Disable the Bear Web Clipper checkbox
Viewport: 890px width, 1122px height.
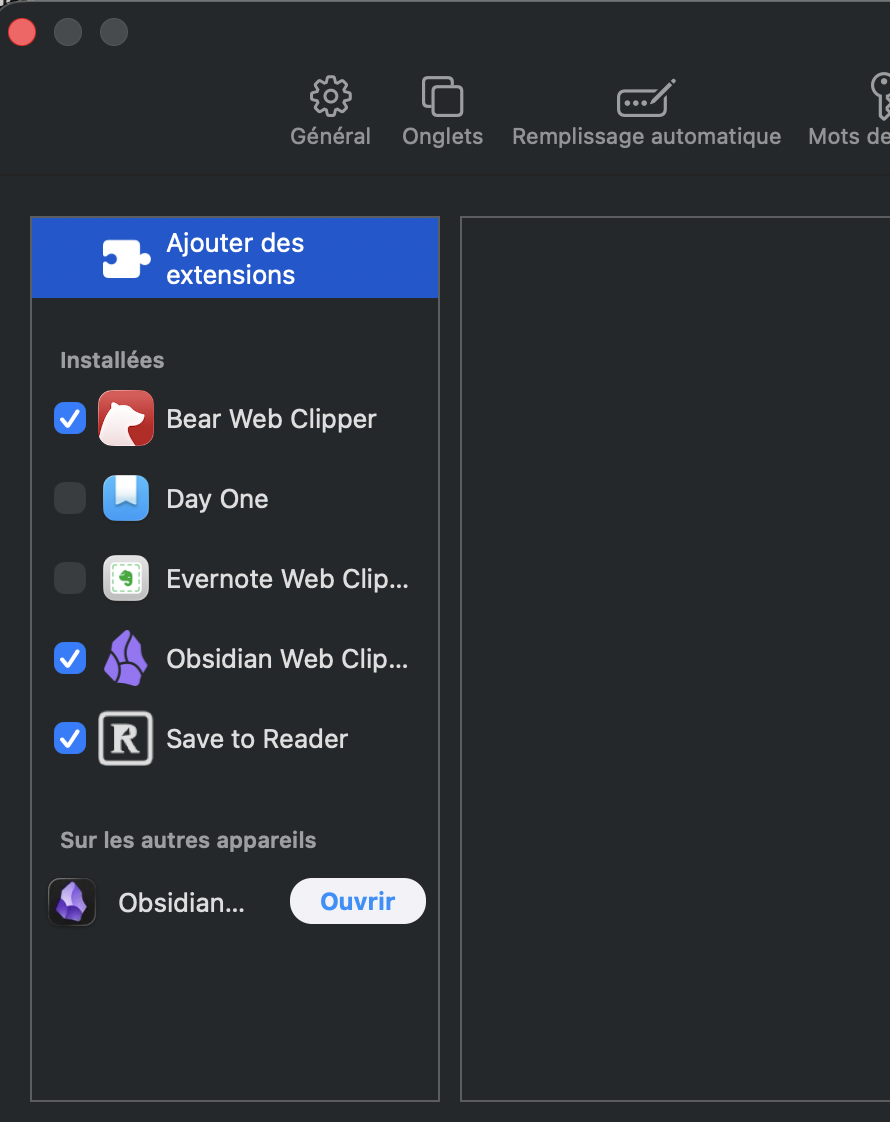pyautogui.click(x=70, y=418)
